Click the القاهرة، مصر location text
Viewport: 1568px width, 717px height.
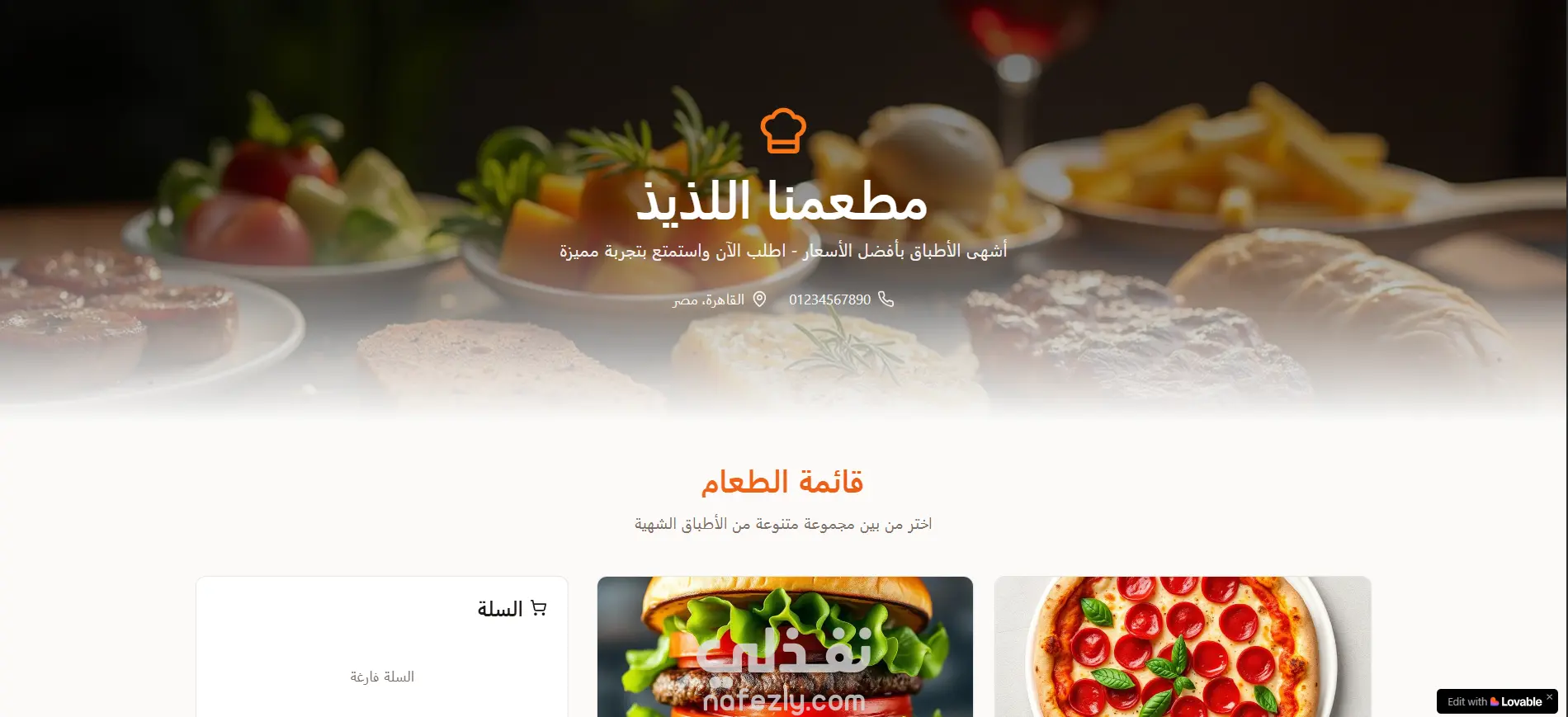tap(708, 300)
